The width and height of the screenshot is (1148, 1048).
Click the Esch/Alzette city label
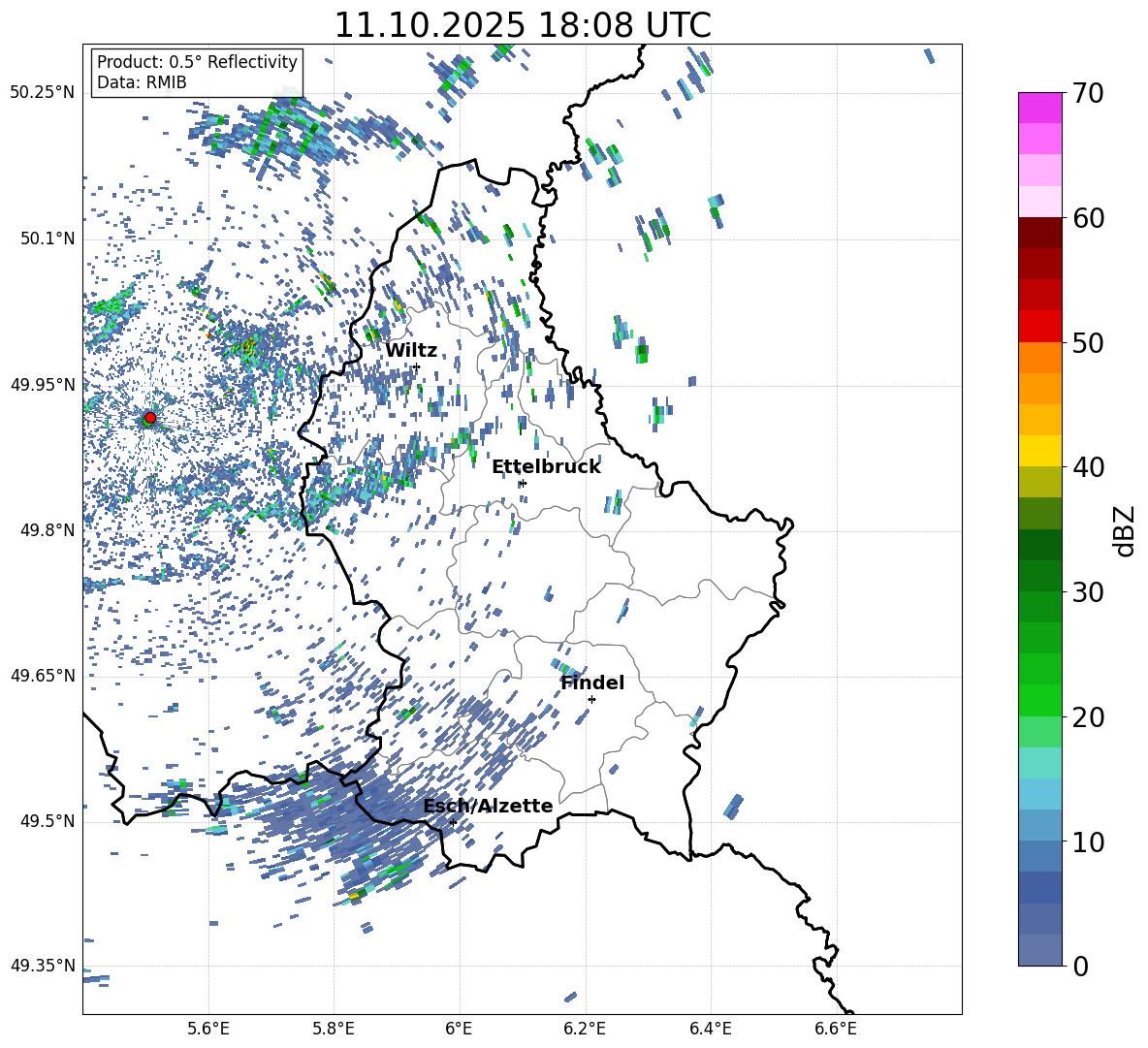[489, 806]
